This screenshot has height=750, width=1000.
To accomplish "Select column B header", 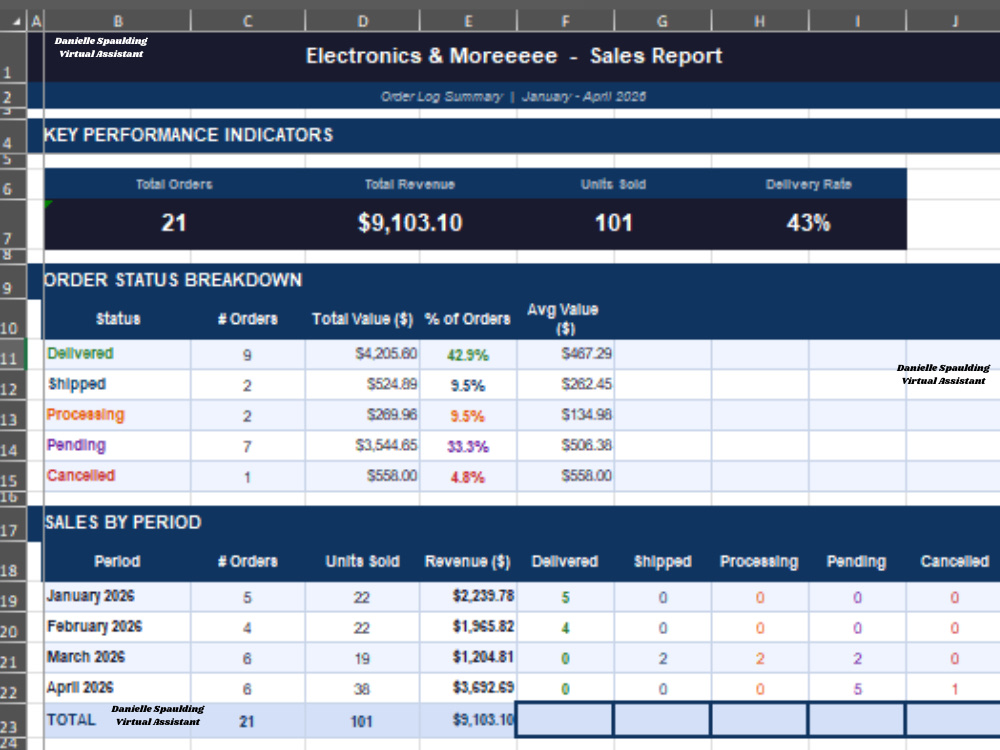I will (x=117, y=21).
